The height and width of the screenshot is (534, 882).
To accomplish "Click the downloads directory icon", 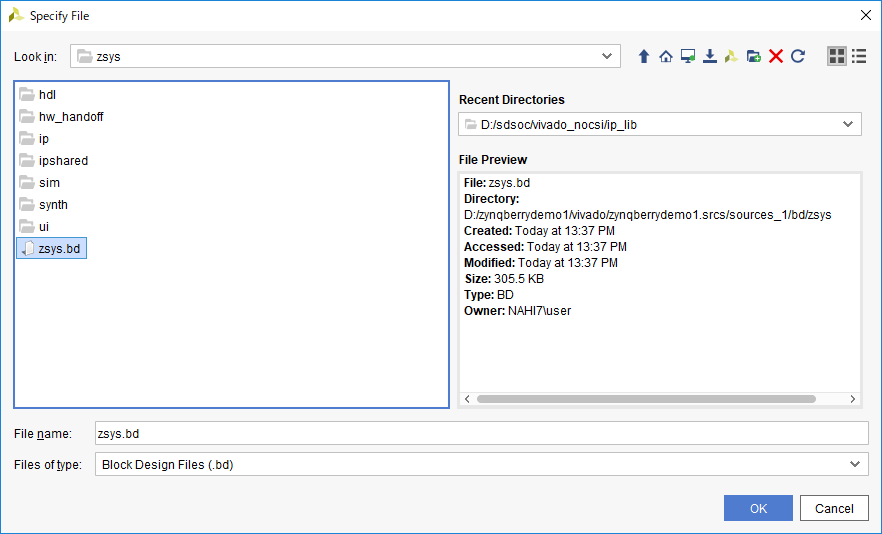I will (x=710, y=57).
